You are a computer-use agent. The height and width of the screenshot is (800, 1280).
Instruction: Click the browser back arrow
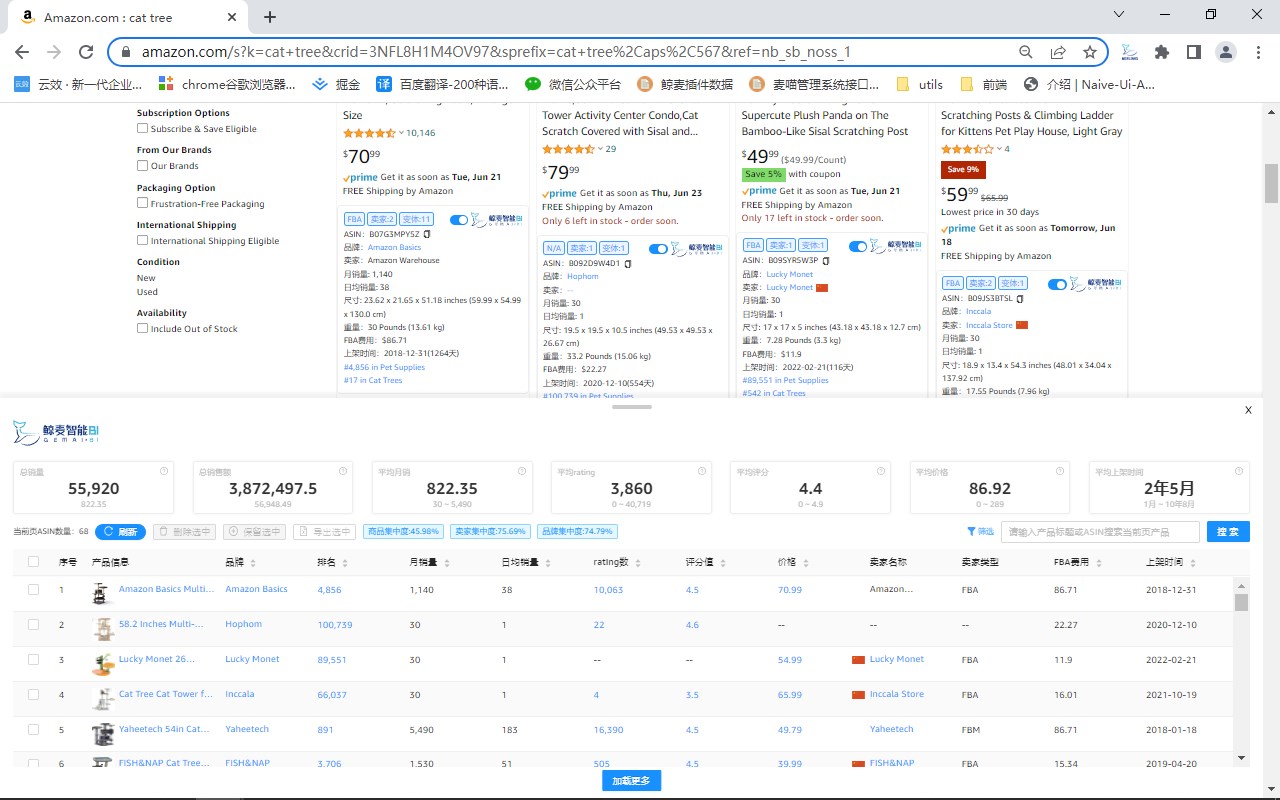(x=22, y=52)
